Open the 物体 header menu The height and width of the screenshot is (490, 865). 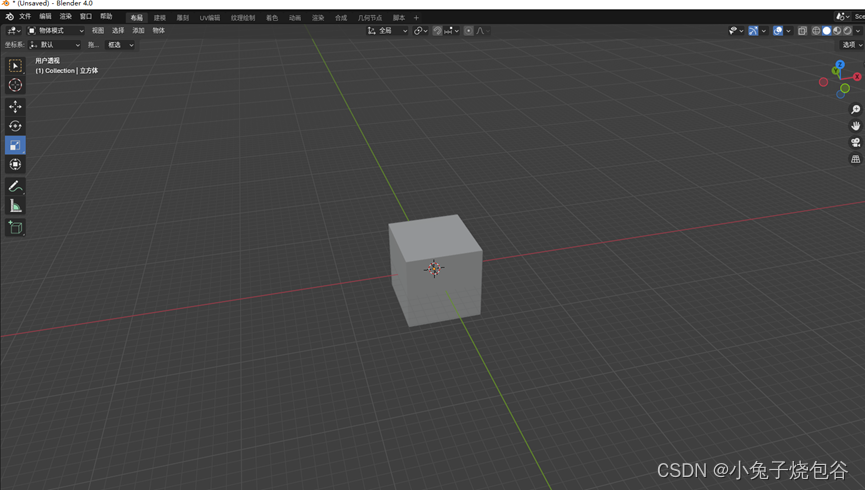(158, 31)
